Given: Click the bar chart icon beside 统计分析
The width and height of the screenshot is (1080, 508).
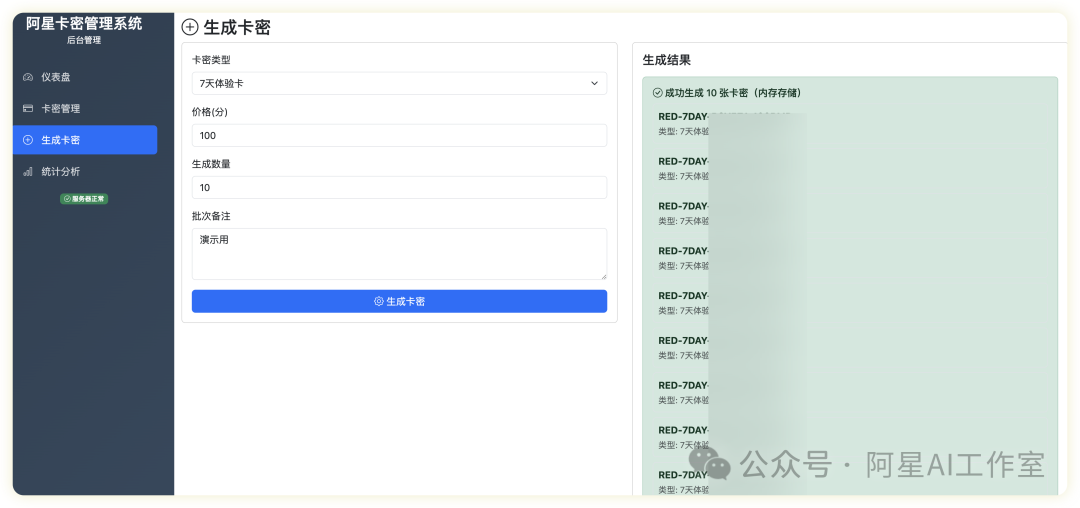Looking at the screenshot, I should [28, 171].
